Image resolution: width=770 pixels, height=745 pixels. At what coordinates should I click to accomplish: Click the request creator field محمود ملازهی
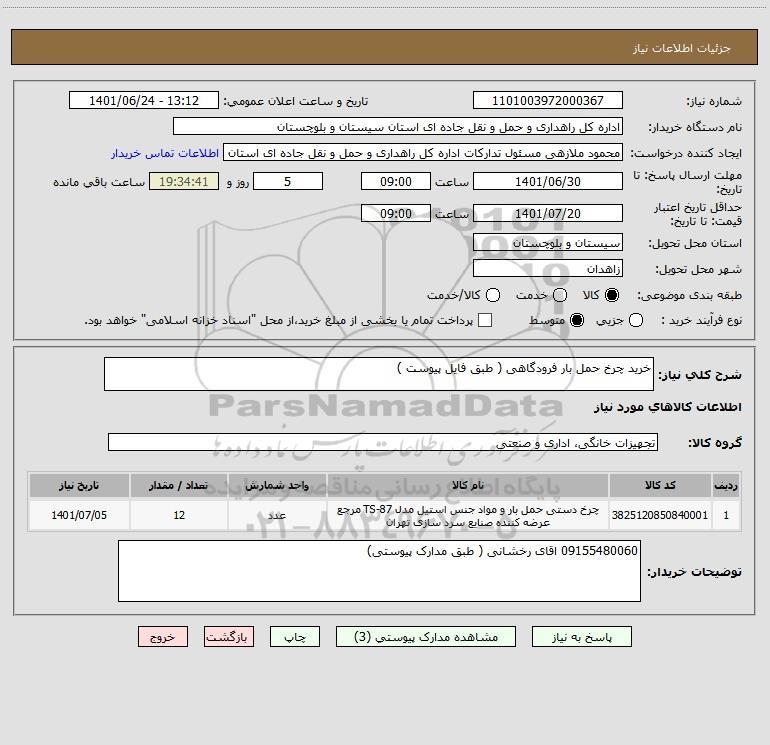tap(423, 153)
